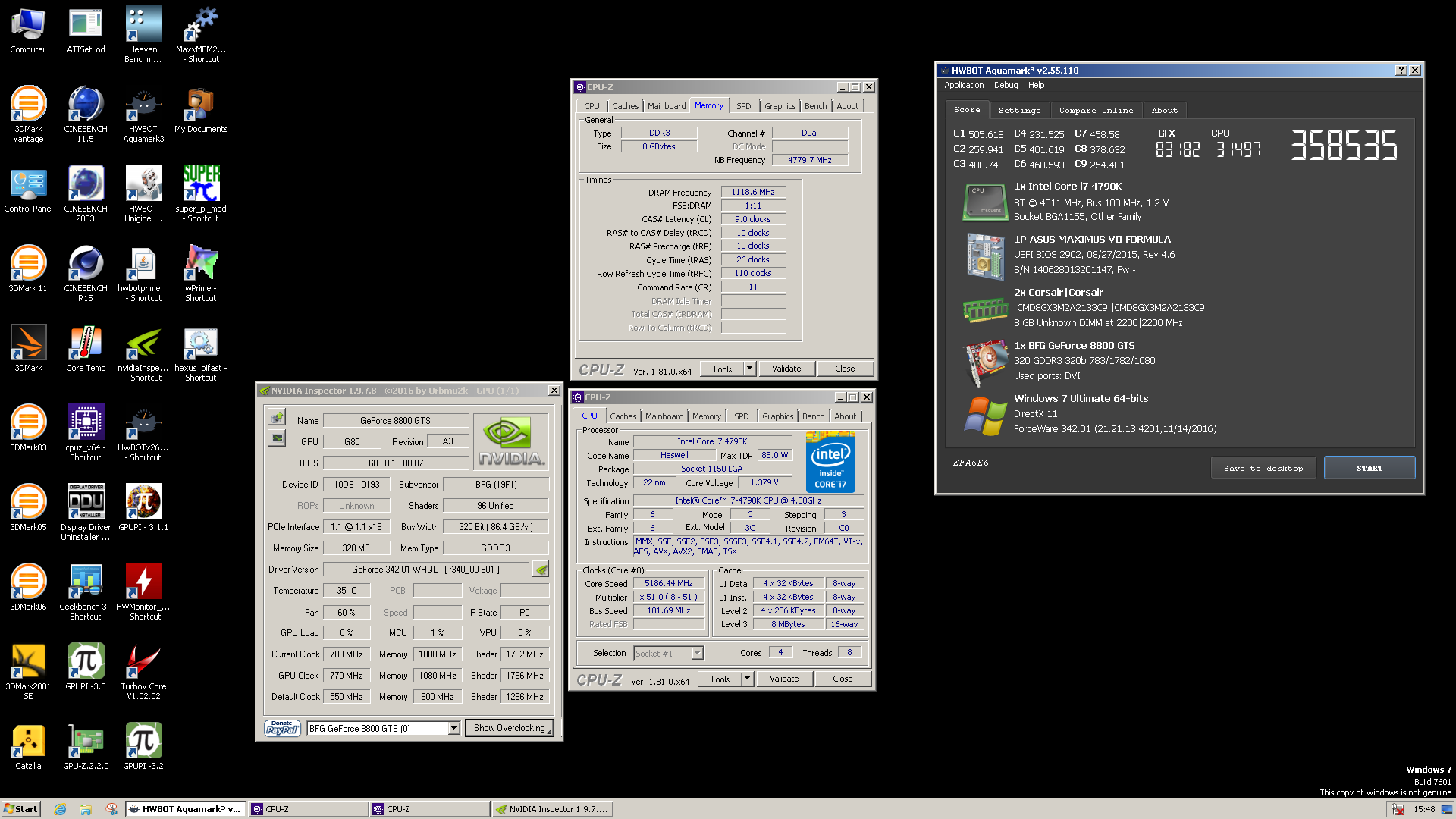Switch to NVIDIA Inspector taskbar button
Image resolution: width=1456 pixels, height=819 pixels.
(551, 809)
